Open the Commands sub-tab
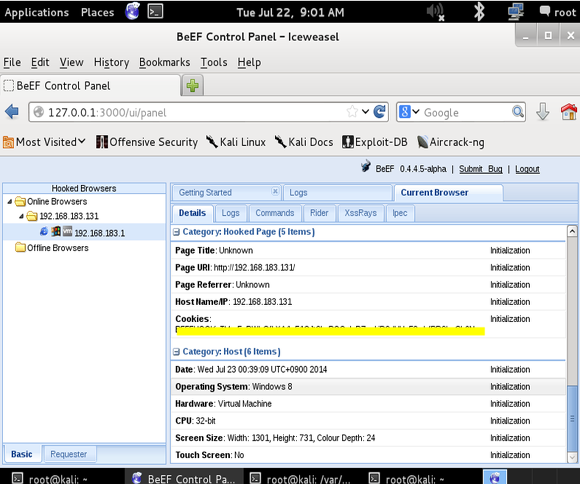Viewport: 580px width, 484px height. tap(275, 213)
